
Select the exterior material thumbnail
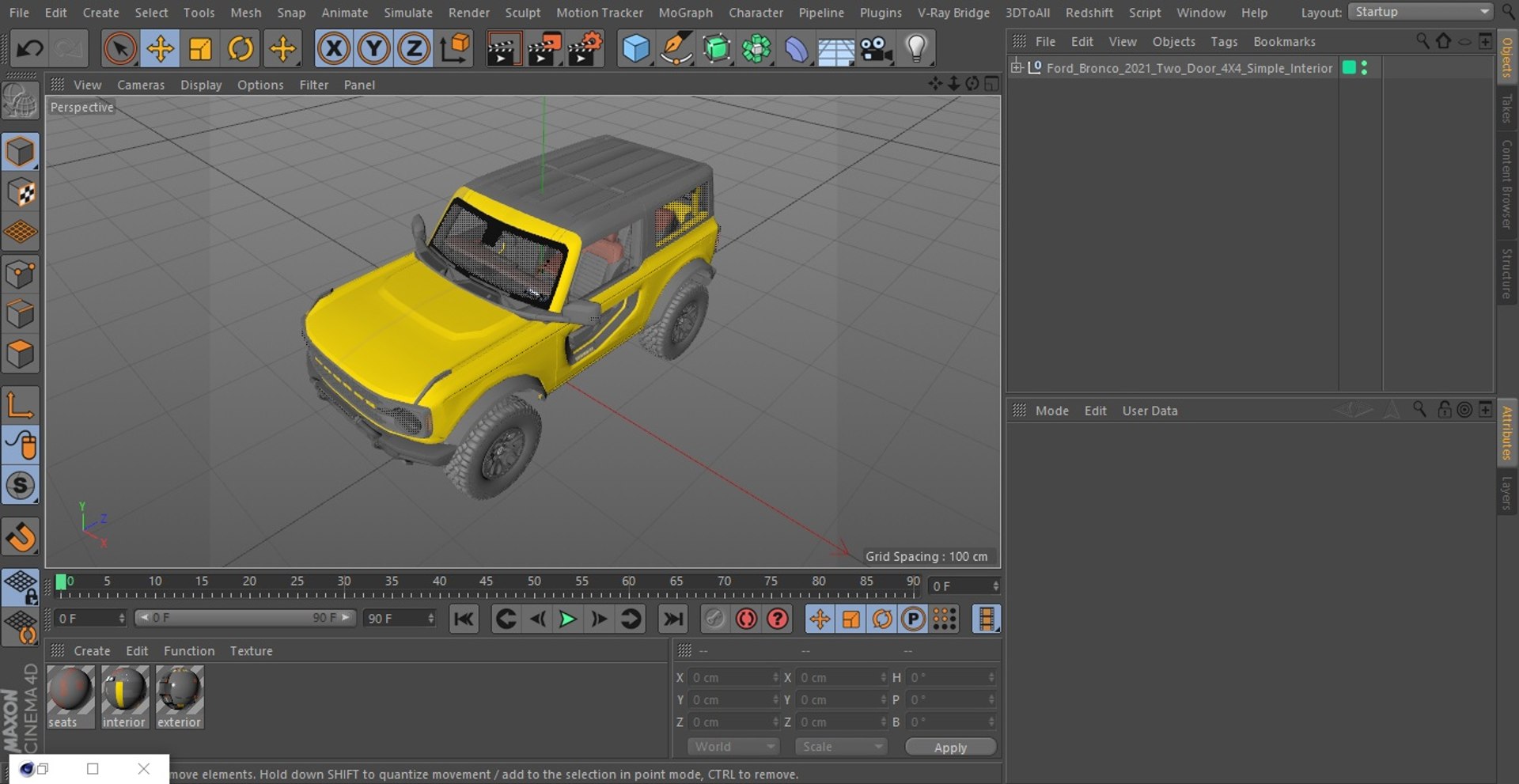(180, 696)
